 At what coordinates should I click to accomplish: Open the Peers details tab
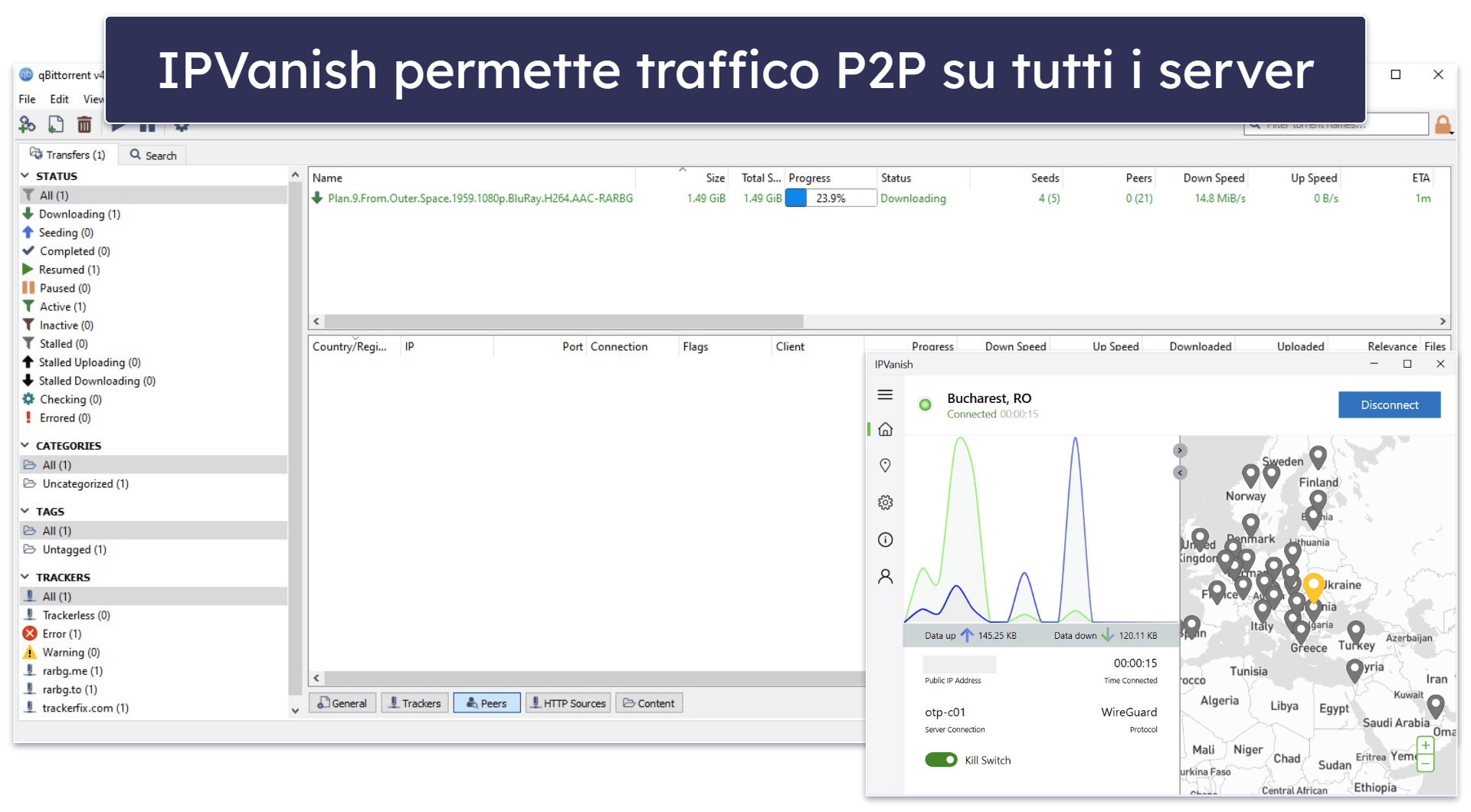(x=487, y=703)
